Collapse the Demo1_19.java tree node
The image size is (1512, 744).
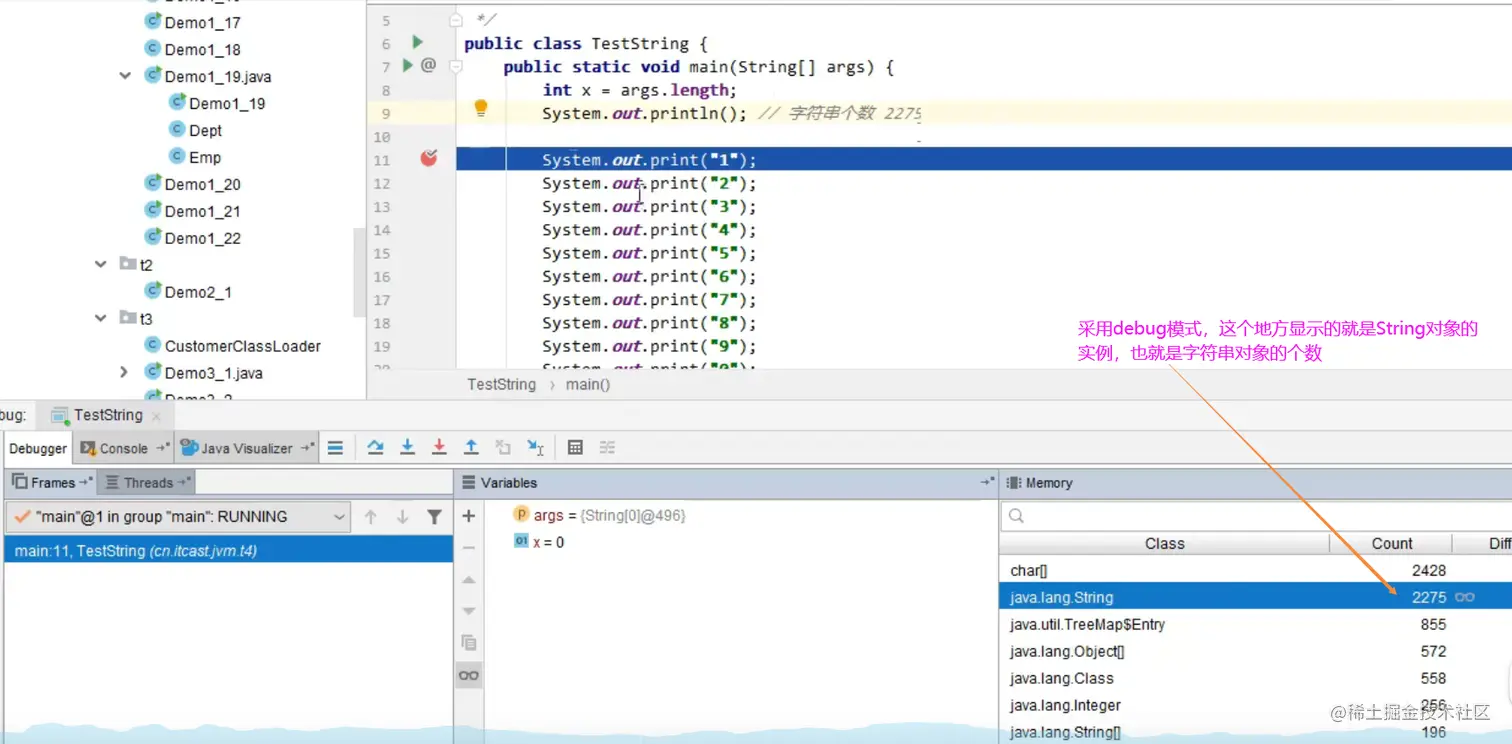click(x=125, y=76)
